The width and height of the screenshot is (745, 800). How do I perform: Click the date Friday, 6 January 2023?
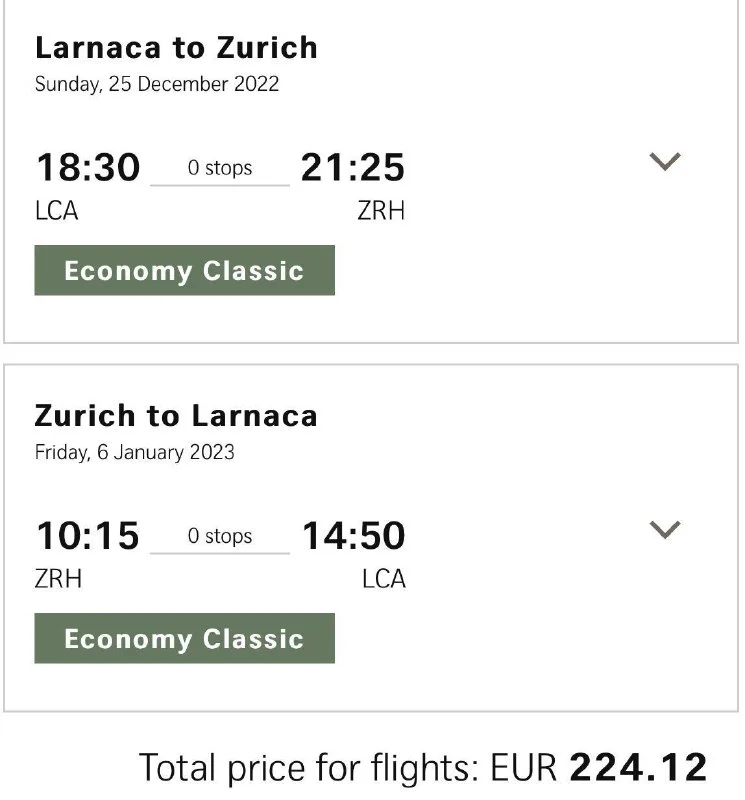click(135, 452)
